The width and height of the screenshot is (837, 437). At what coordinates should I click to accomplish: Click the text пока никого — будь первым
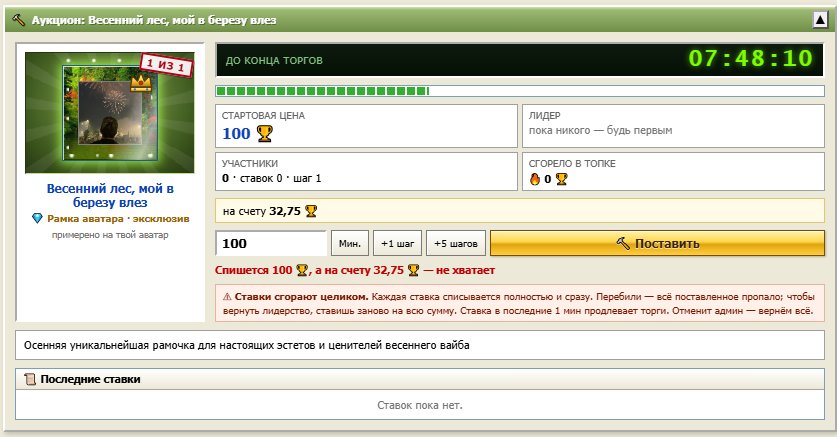pyautogui.click(x=601, y=130)
